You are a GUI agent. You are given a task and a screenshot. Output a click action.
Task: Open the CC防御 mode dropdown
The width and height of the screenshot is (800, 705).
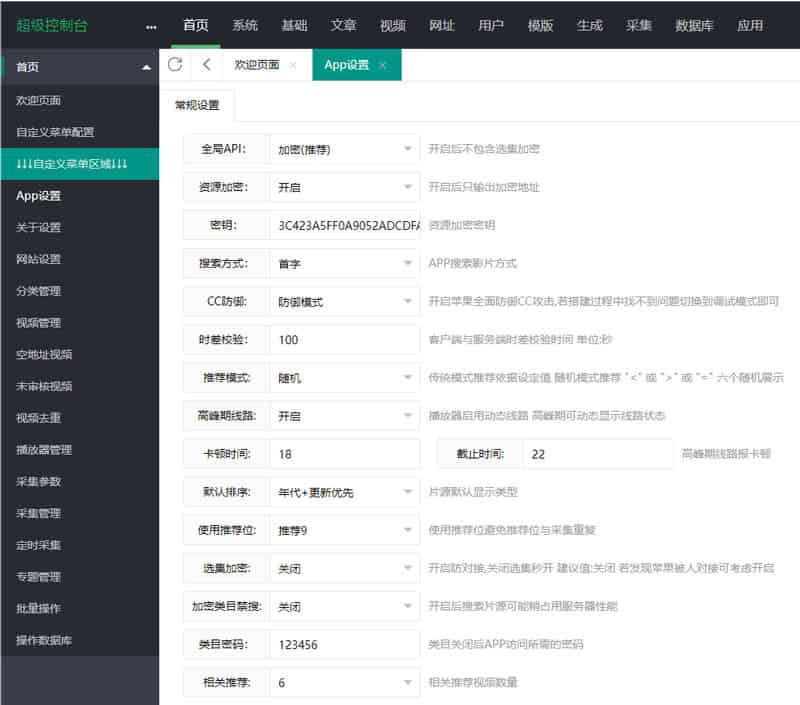click(x=344, y=301)
